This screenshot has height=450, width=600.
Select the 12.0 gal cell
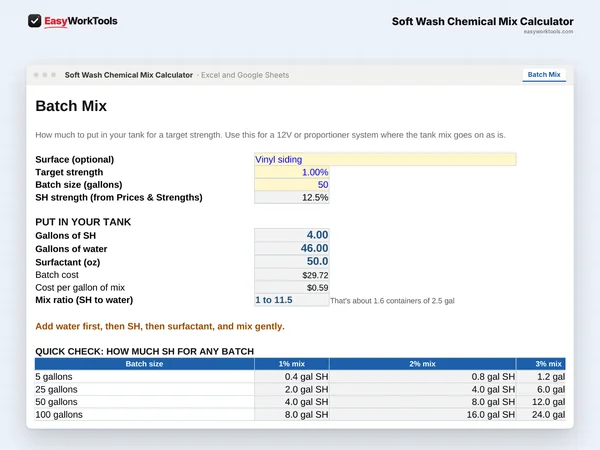[x=541, y=402]
